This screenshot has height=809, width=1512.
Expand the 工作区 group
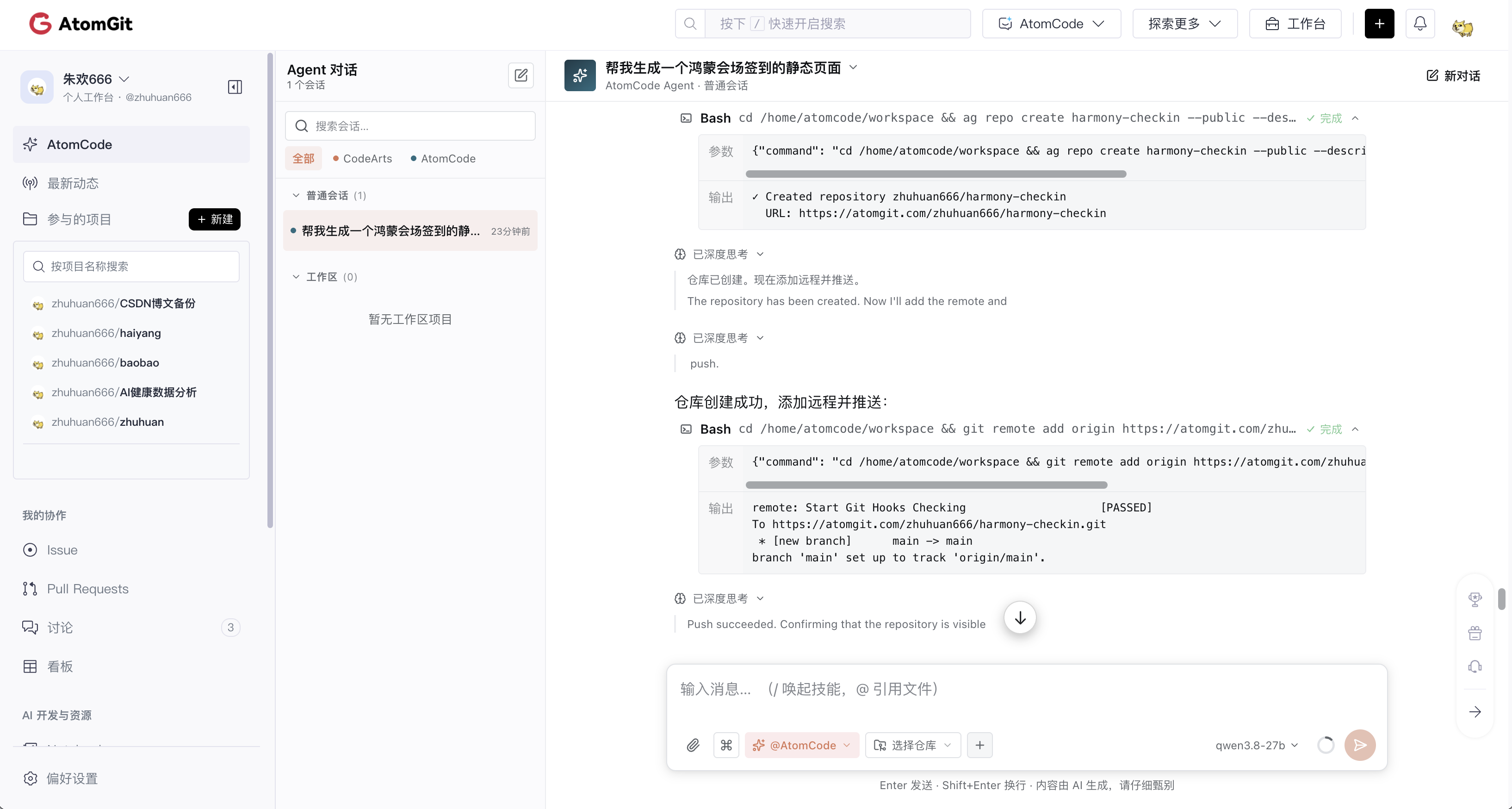[325, 277]
